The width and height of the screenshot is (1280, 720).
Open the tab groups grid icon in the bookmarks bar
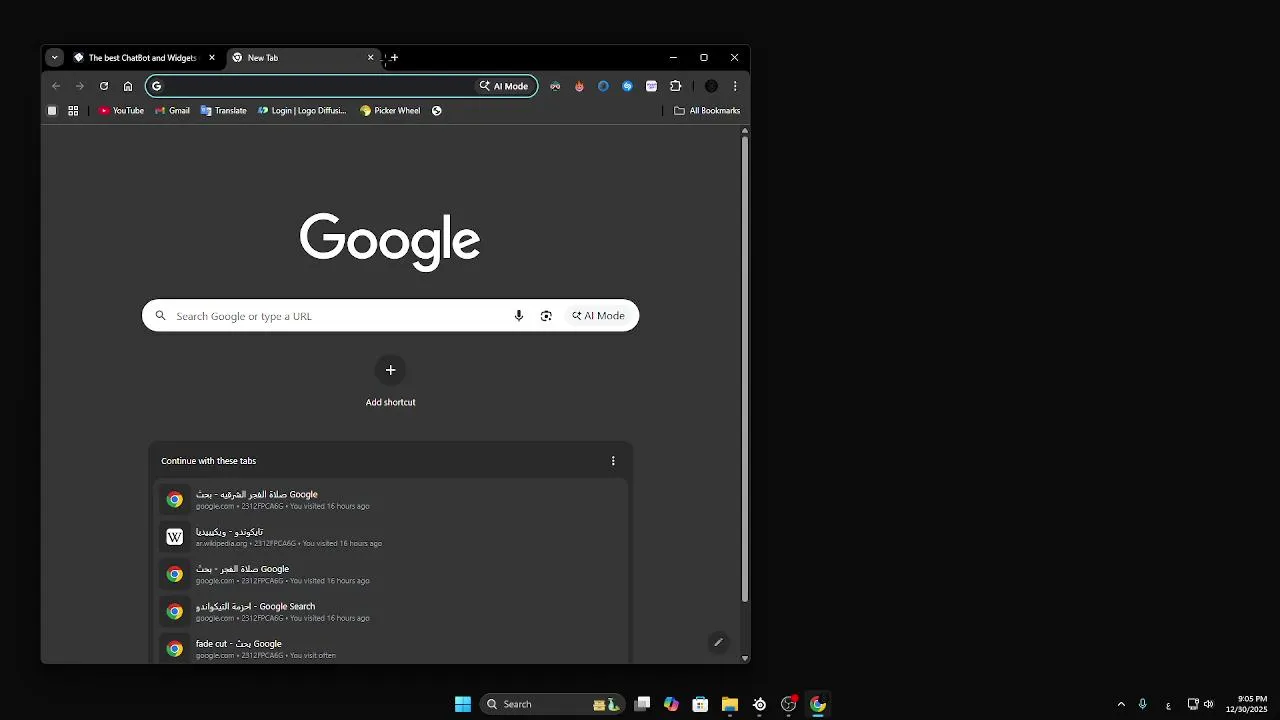[73, 111]
